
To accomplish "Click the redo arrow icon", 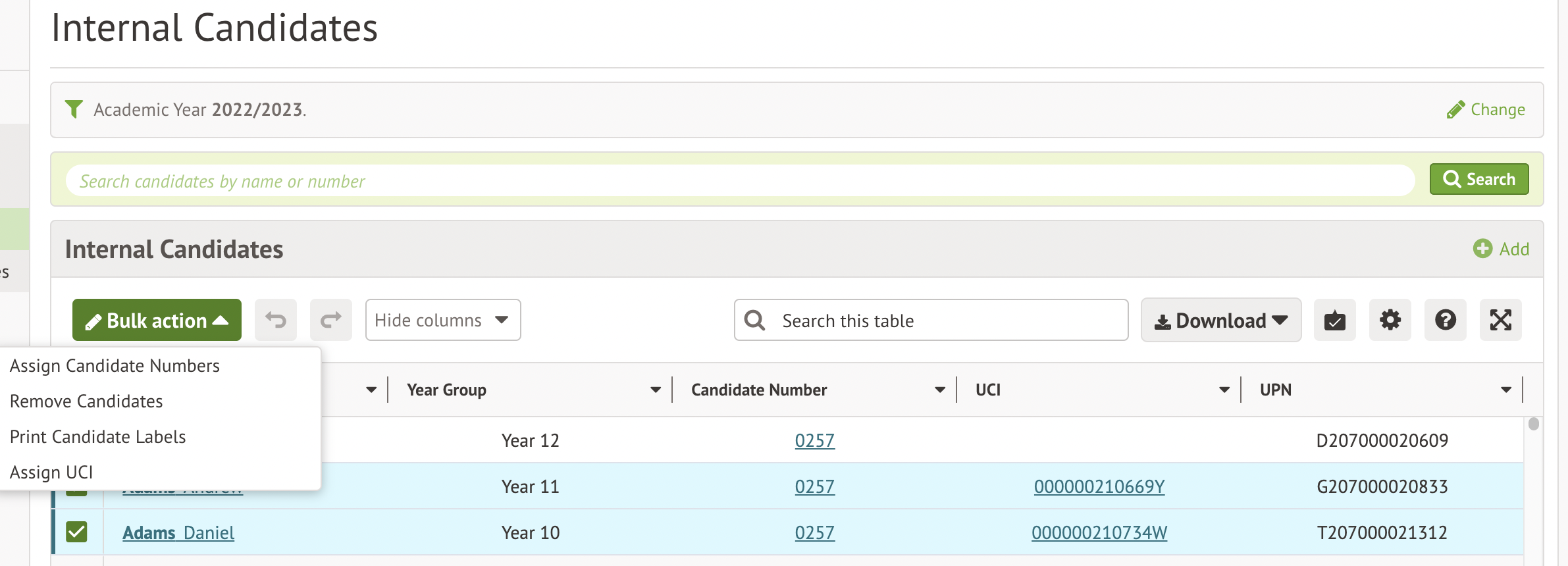I will click(330, 321).
